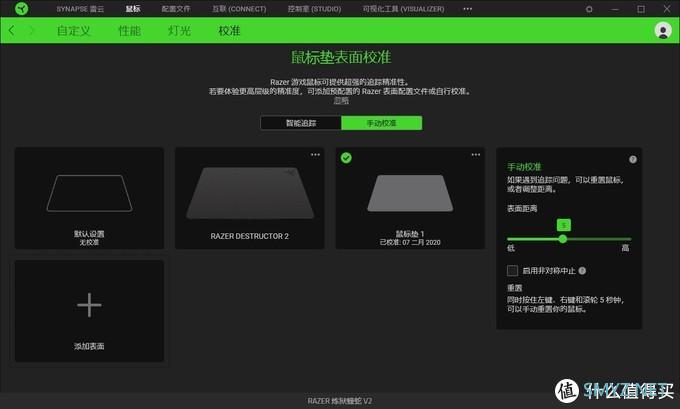Select 手动校准 mode
Viewport: 680px width, 409px height.
click(x=382, y=123)
